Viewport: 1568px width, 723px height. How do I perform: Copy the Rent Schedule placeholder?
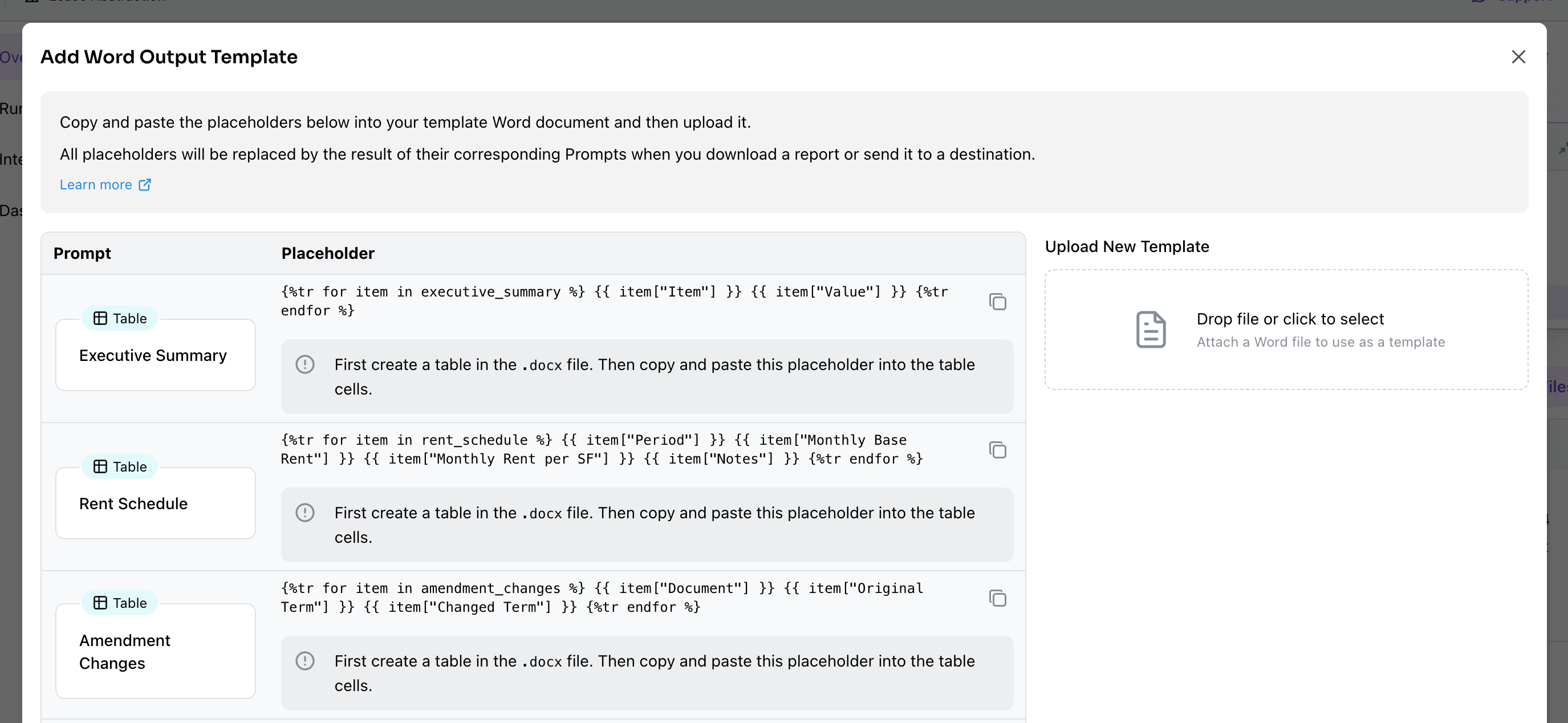tap(997, 450)
